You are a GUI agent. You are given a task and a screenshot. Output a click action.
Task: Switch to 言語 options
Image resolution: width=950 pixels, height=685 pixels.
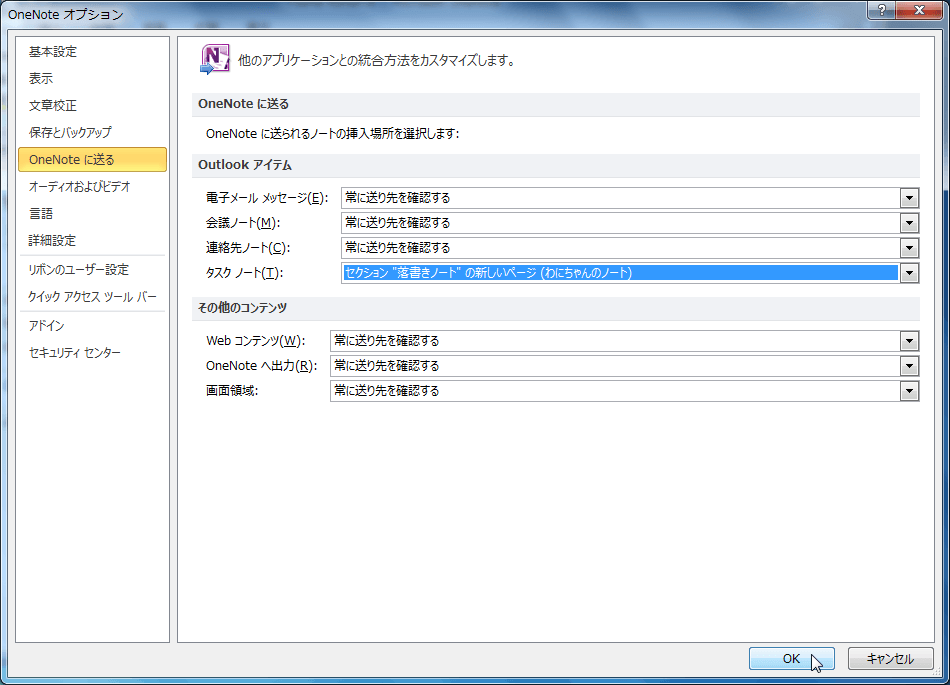(41, 213)
